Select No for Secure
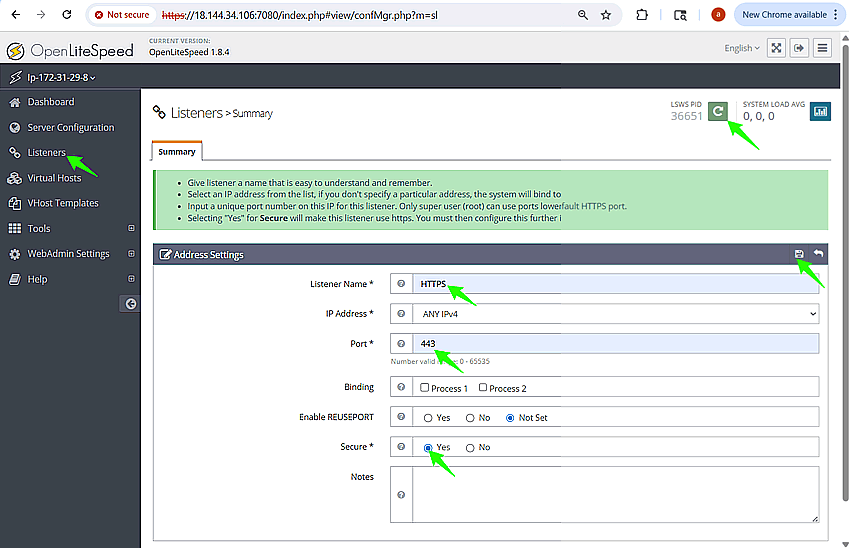Image resolution: width=849 pixels, height=548 pixels. point(470,448)
